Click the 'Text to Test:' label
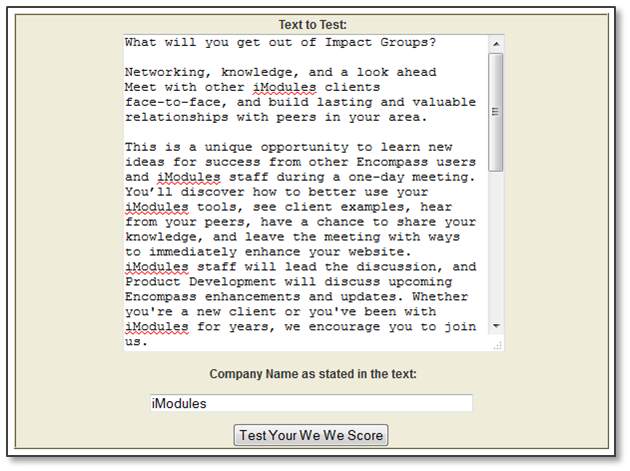Screen dimensions: 630x471 pyautogui.click(x=313, y=25)
